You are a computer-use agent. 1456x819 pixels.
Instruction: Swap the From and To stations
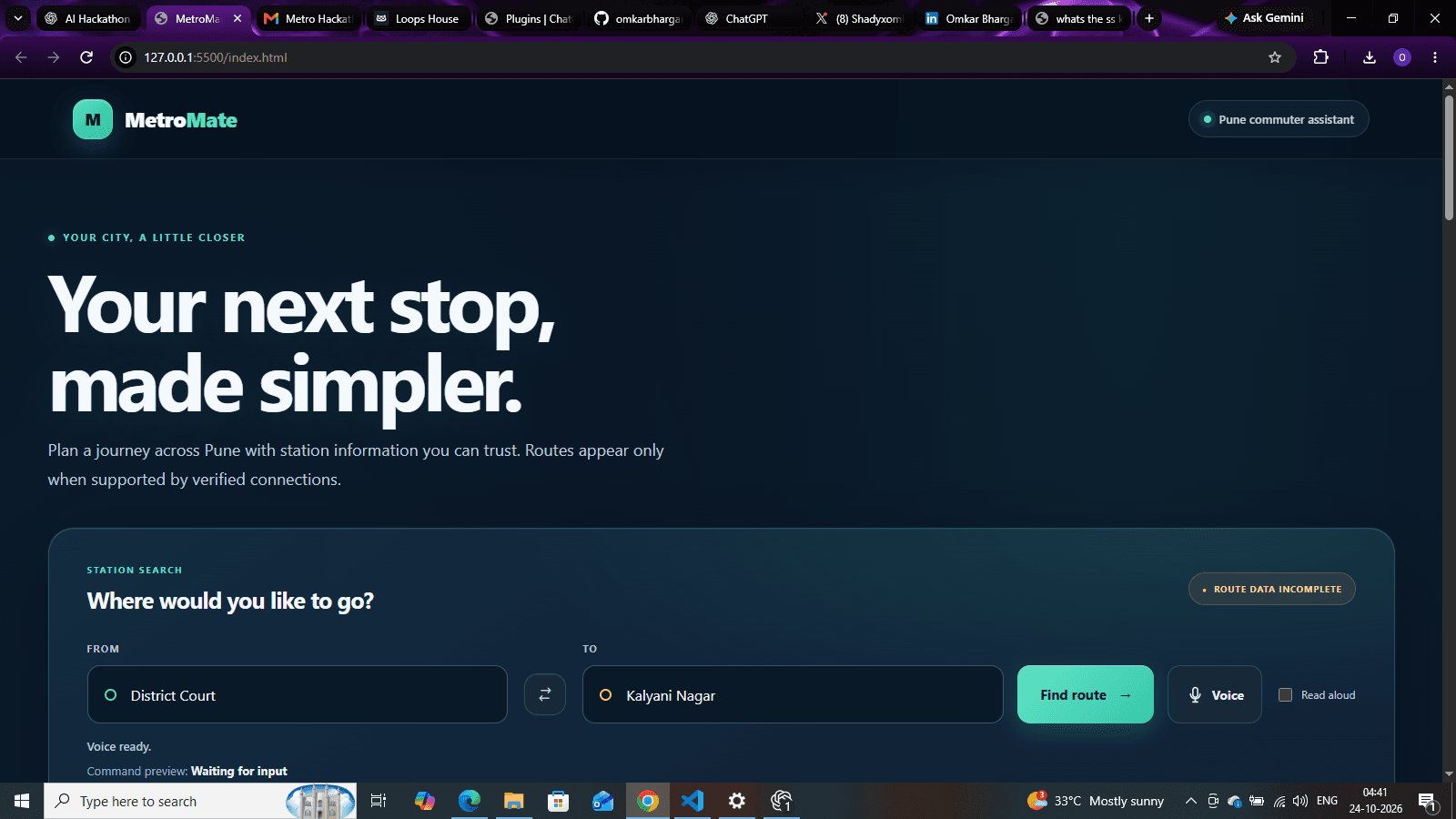point(545,694)
